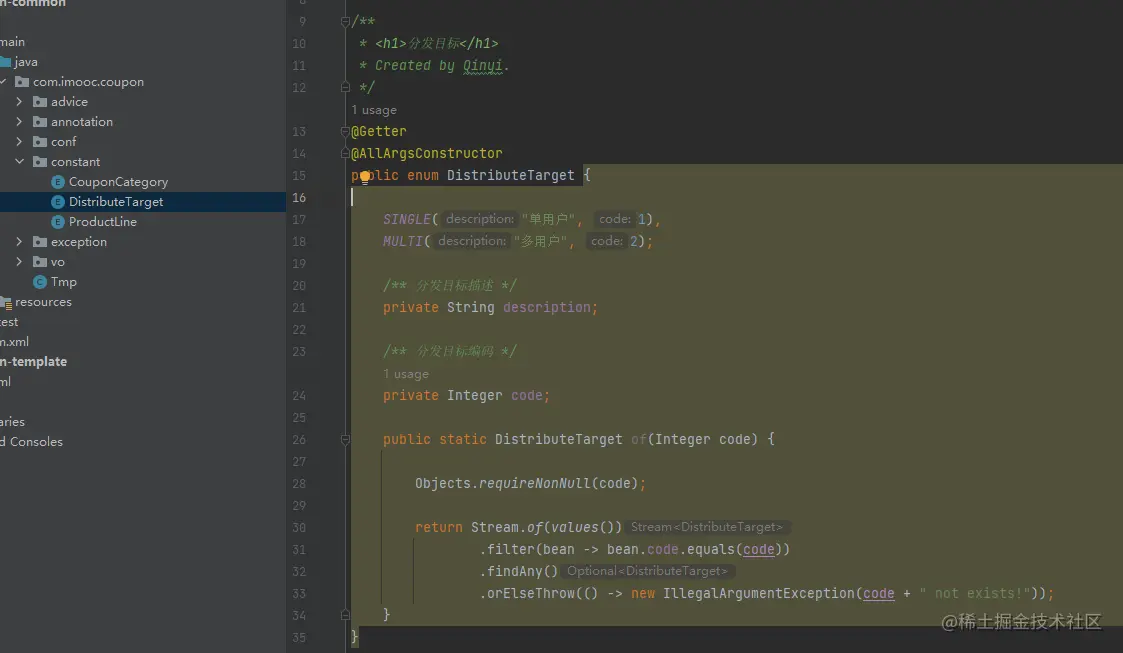Click the fold marker at line 34

coord(345,615)
